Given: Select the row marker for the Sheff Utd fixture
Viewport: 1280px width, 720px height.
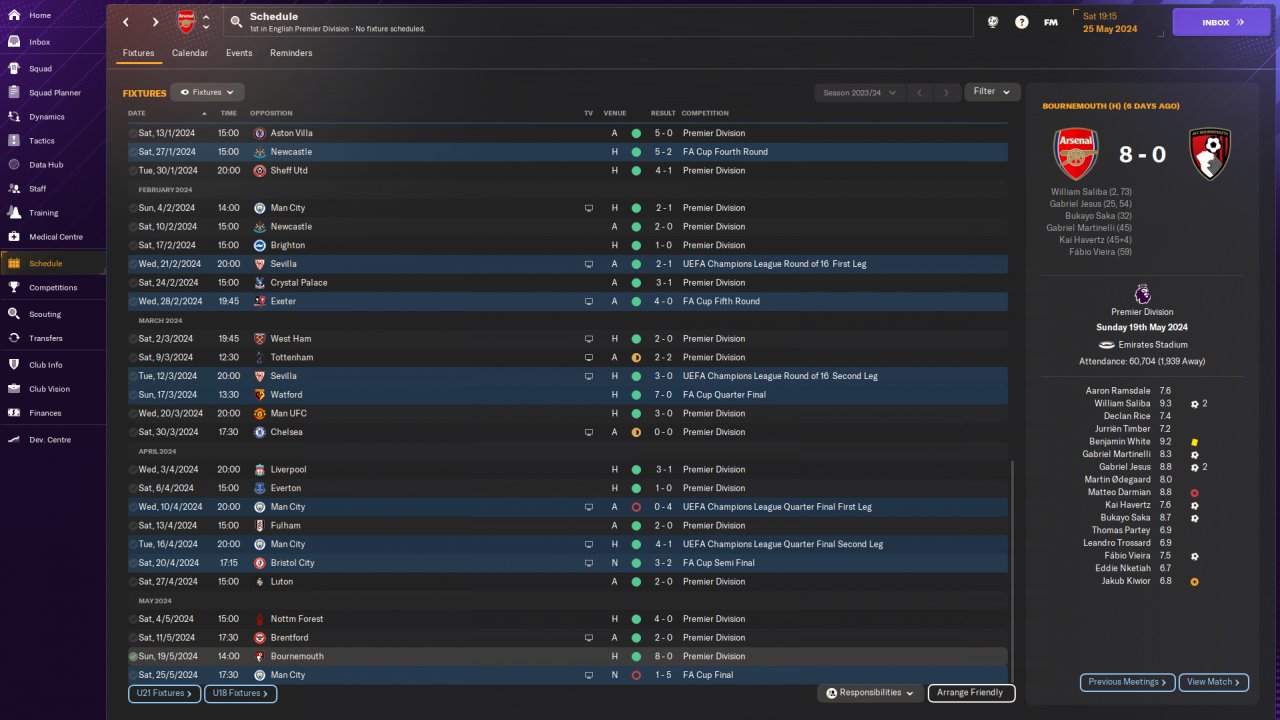Looking at the screenshot, I should (133, 171).
